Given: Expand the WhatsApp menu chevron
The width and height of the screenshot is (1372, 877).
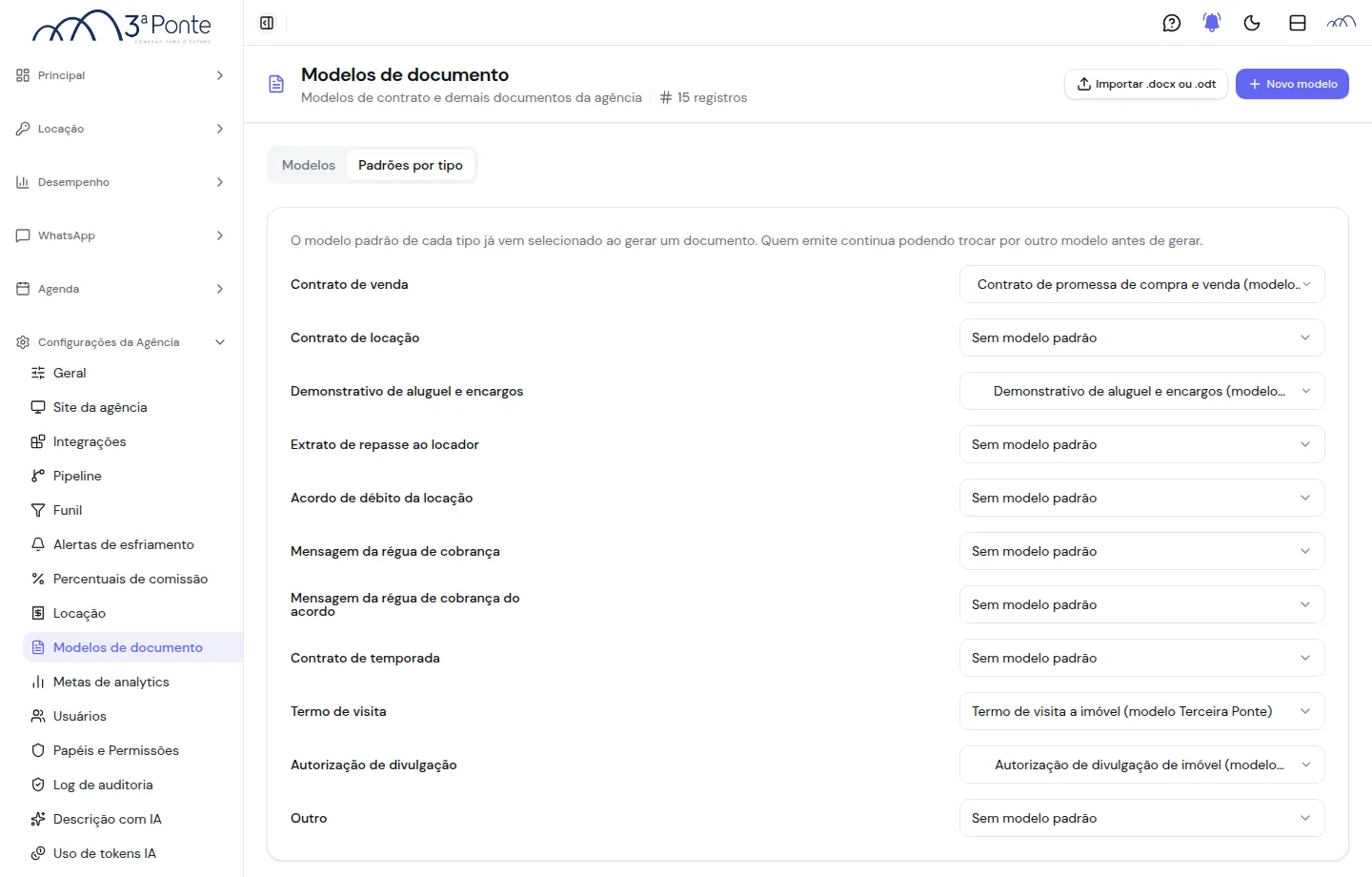Looking at the screenshot, I should (220, 235).
